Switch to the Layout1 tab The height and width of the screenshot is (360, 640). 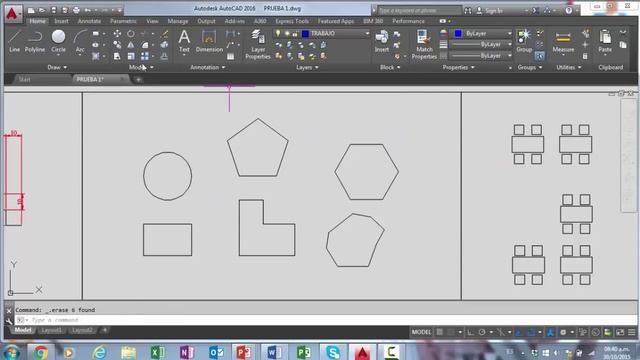pos(51,330)
